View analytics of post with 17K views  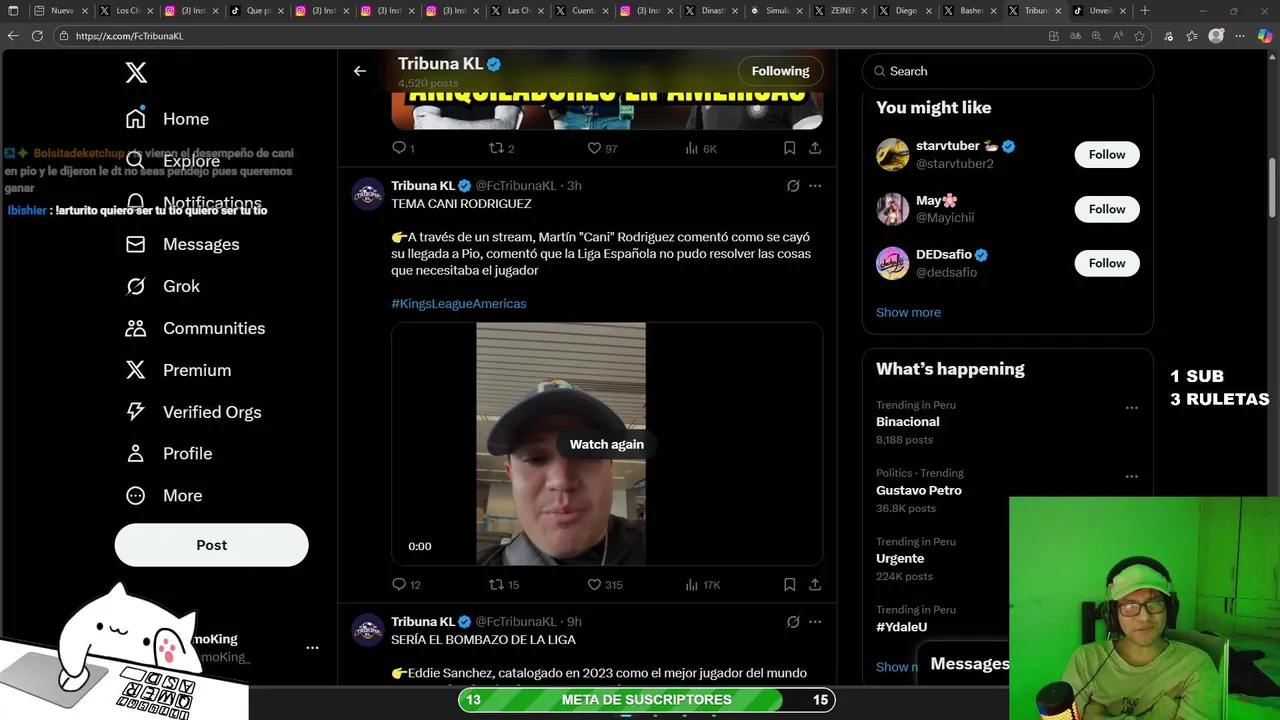703,584
